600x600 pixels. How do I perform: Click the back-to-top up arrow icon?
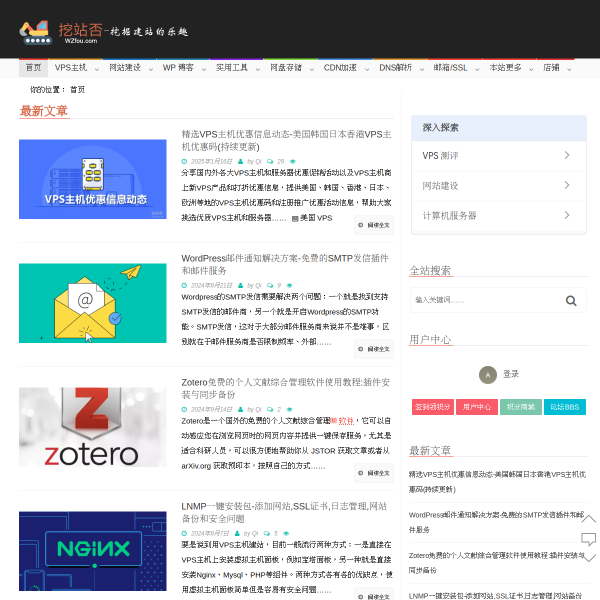click(589, 519)
